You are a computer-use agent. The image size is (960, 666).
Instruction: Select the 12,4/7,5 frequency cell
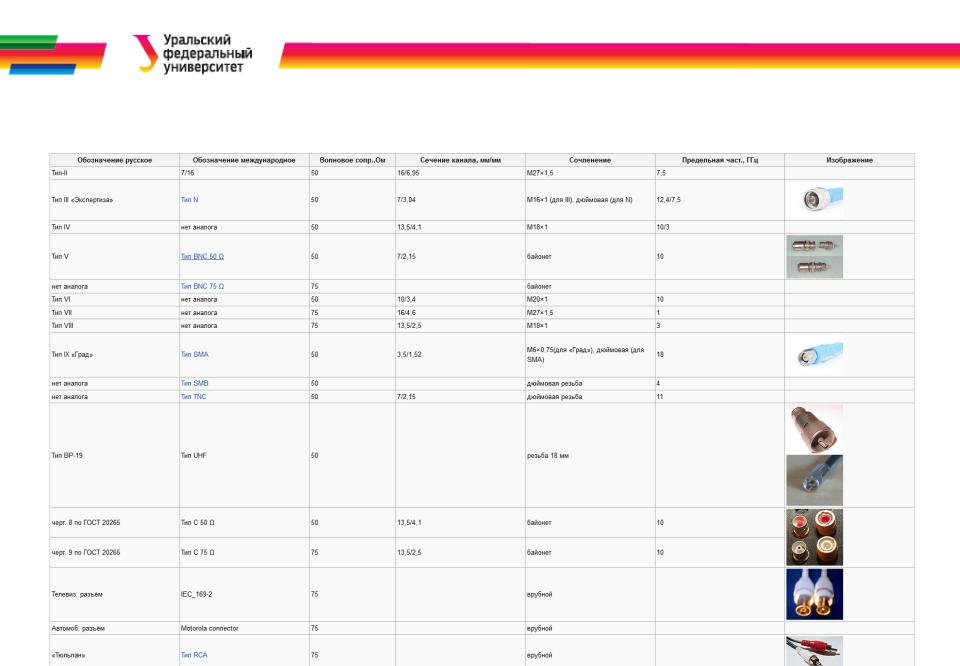[x=720, y=200]
